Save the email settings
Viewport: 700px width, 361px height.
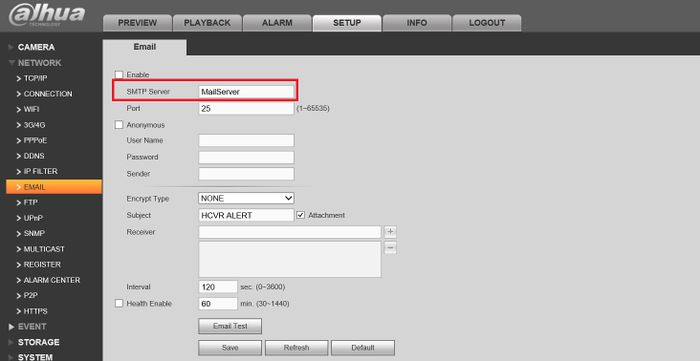pos(230,348)
